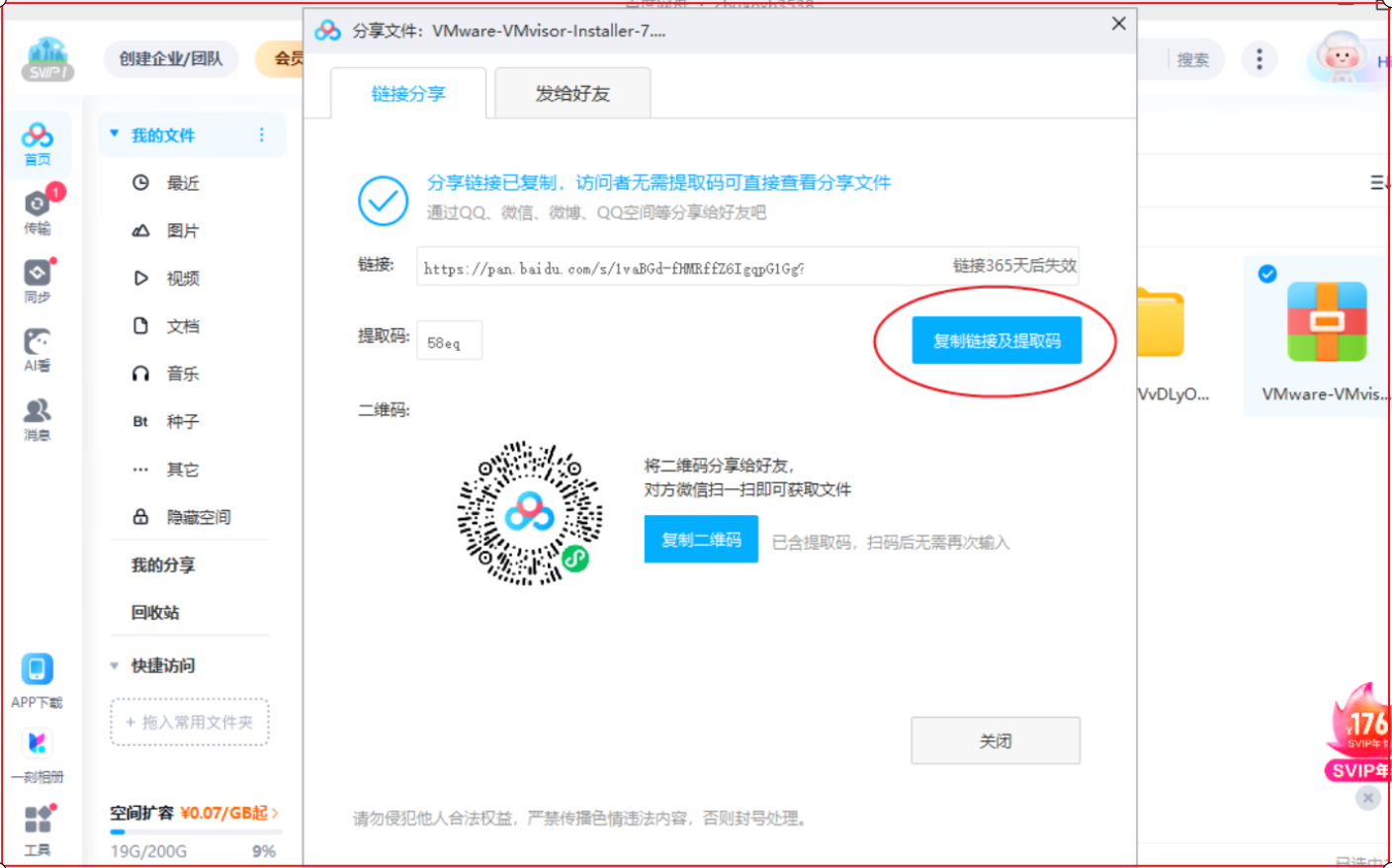This screenshot has width=1392, height=868.
Task: Open the 文档 documents category
Action: 183,325
